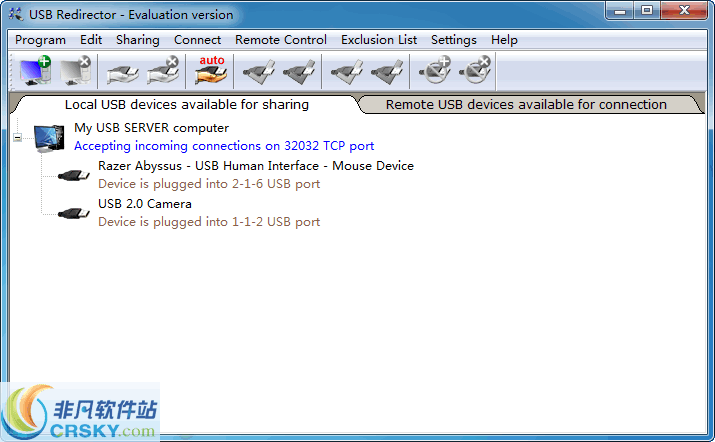715x442 pixels.
Task: Click the unshare USB device hand icon
Action: [x=163, y=71]
